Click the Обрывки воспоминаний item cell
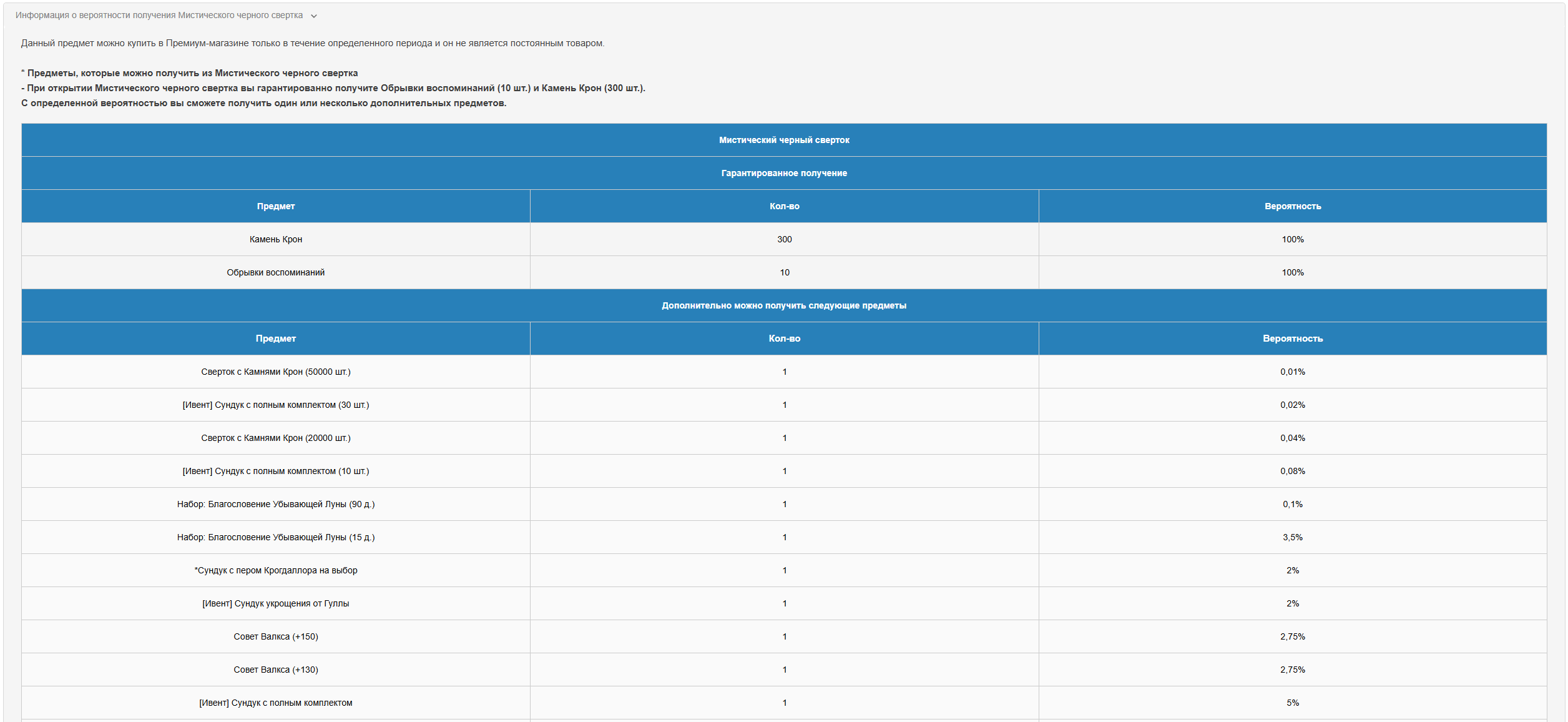Image resolution: width=1568 pixels, height=722 pixels. 275,272
